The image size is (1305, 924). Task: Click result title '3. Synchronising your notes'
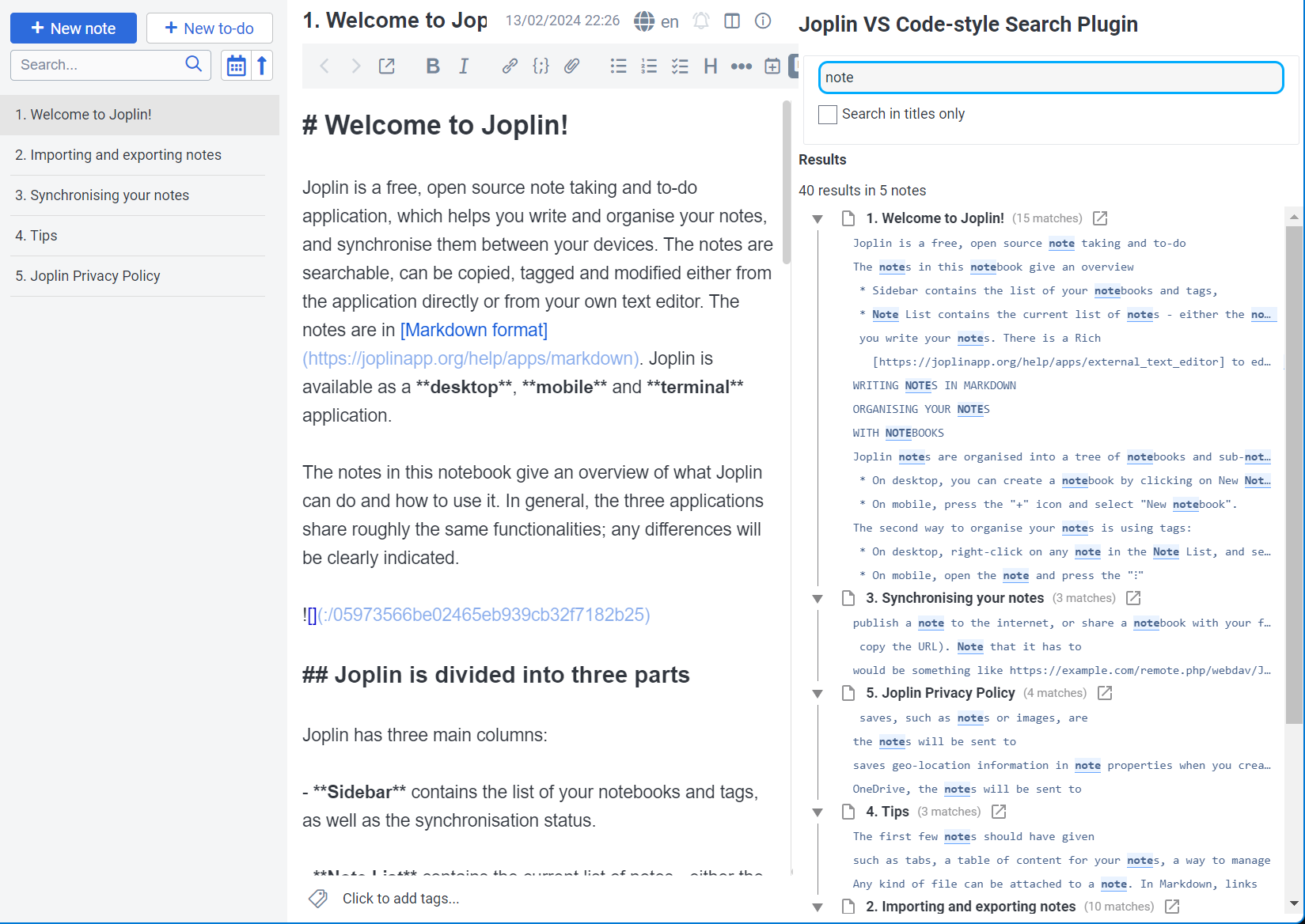[x=954, y=598]
